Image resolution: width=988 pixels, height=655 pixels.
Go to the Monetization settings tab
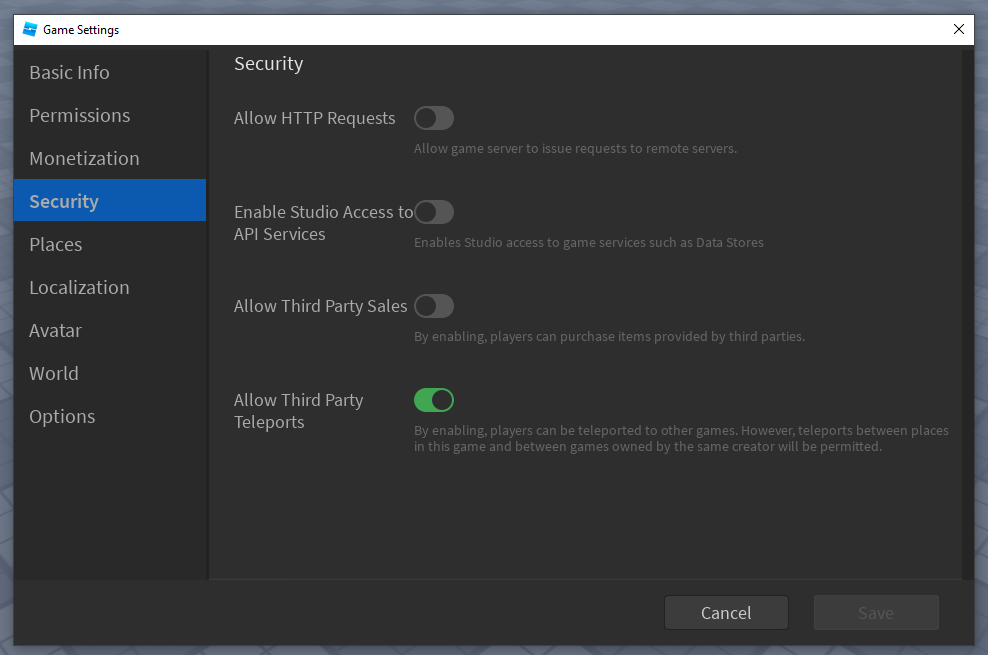point(84,159)
